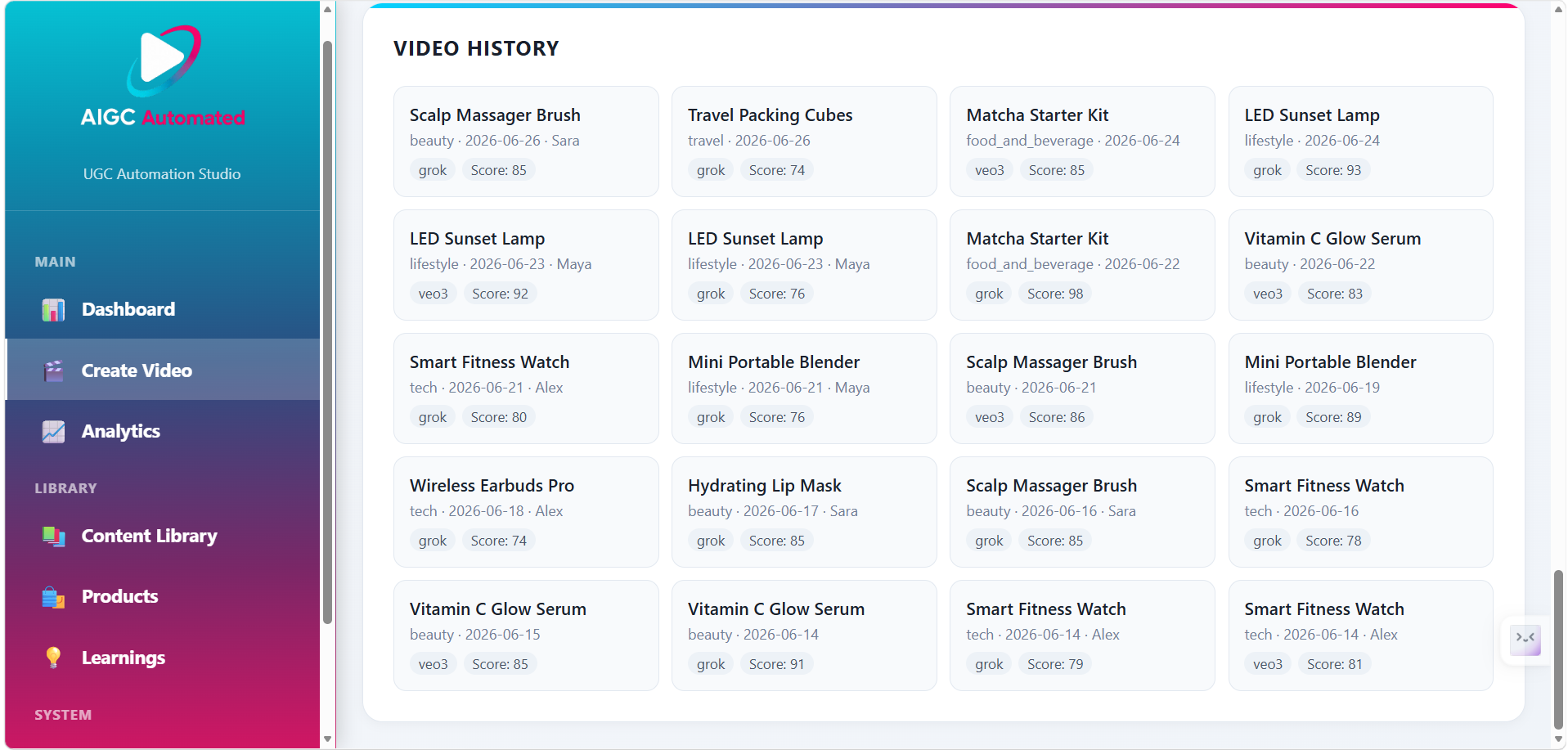Click the Analytics line chart icon
1568x750 pixels.
click(53, 432)
